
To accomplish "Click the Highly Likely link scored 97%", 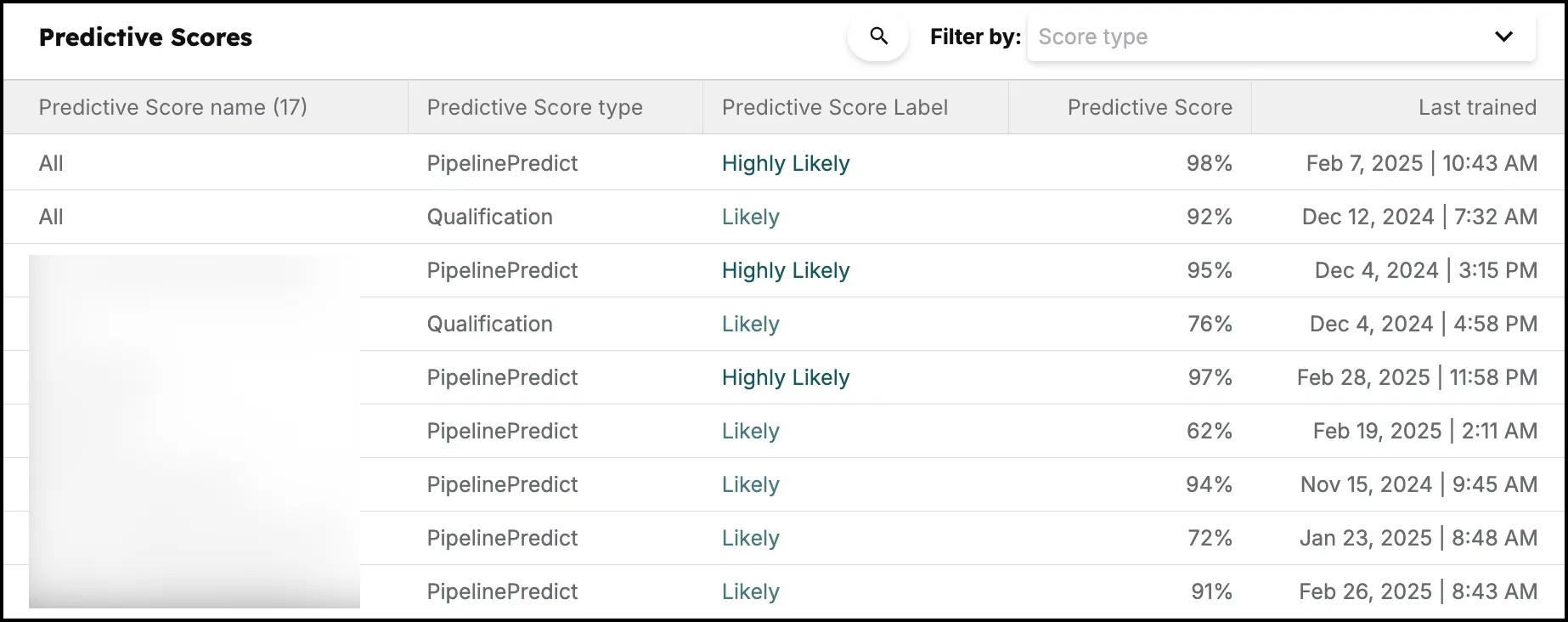I will click(x=785, y=377).
